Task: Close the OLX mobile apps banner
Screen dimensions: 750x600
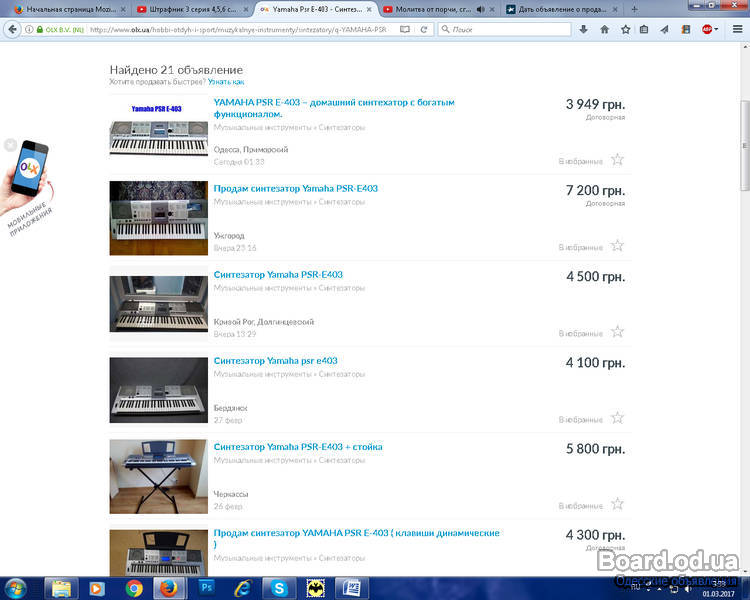Action: tap(11, 144)
